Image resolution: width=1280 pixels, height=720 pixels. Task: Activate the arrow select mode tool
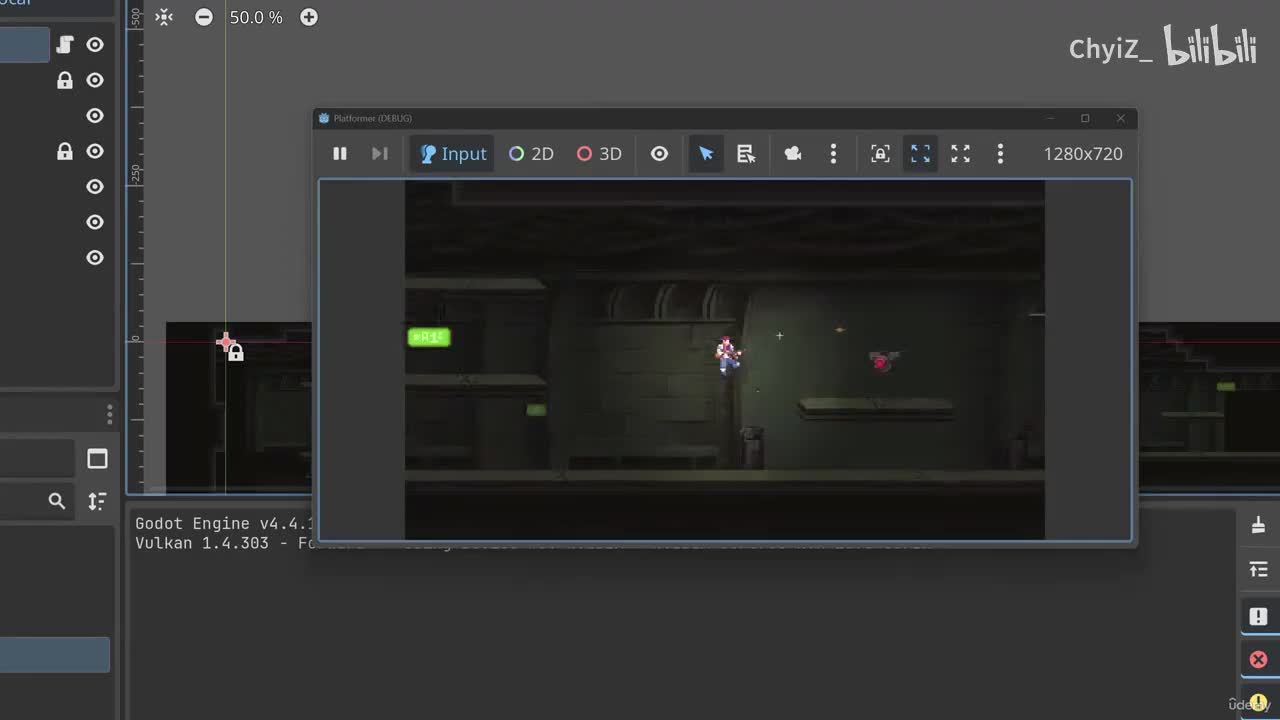pyautogui.click(x=706, y=154)
